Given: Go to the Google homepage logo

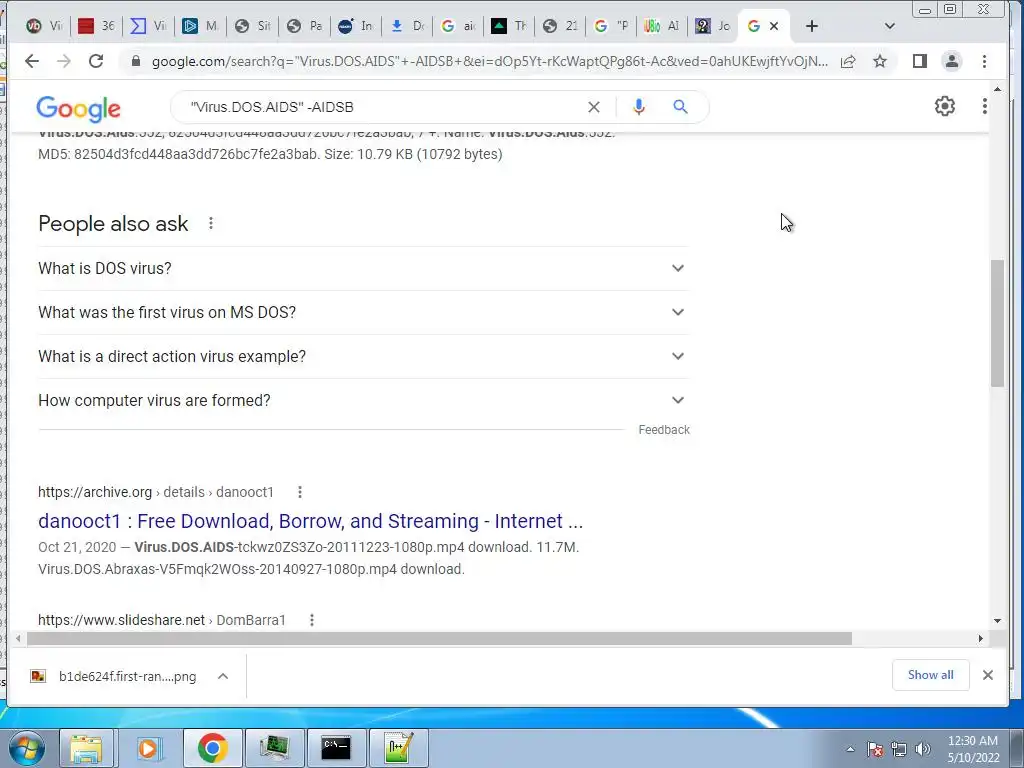Looking at the screenshot, I should 78,108.
